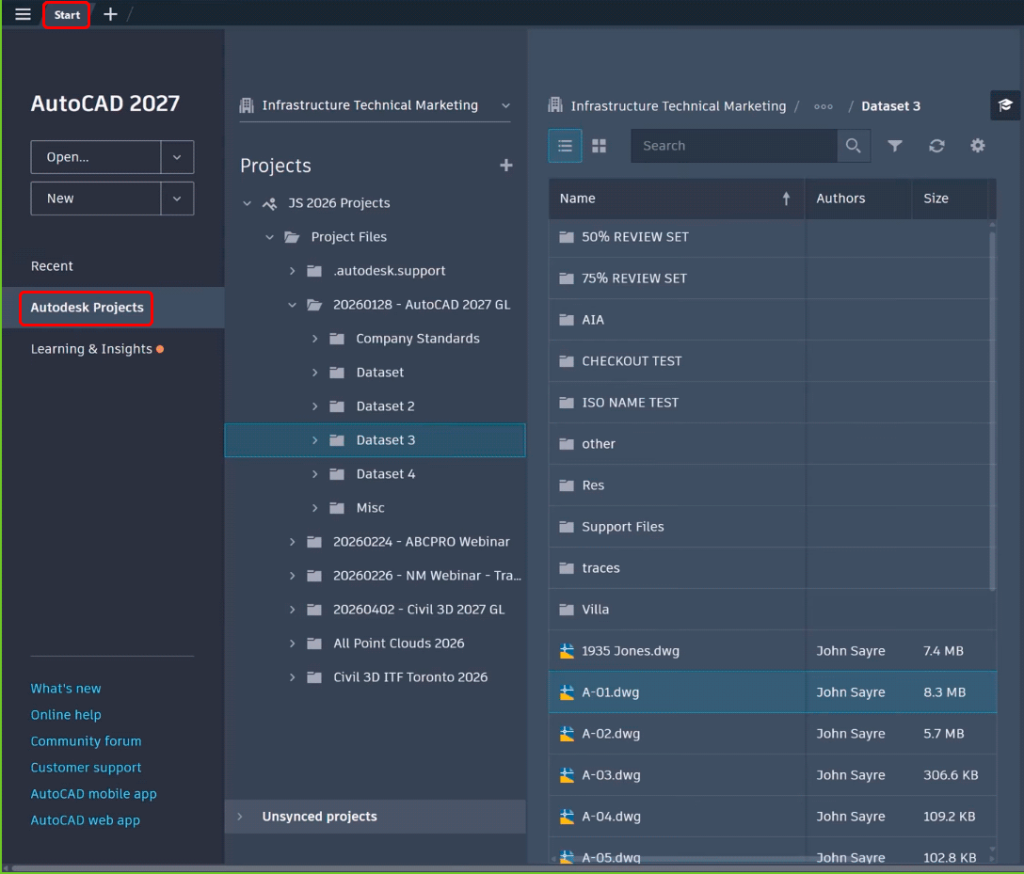
Task: Open the learning graduation cap icon
Action: click(x=1005, y=104)
